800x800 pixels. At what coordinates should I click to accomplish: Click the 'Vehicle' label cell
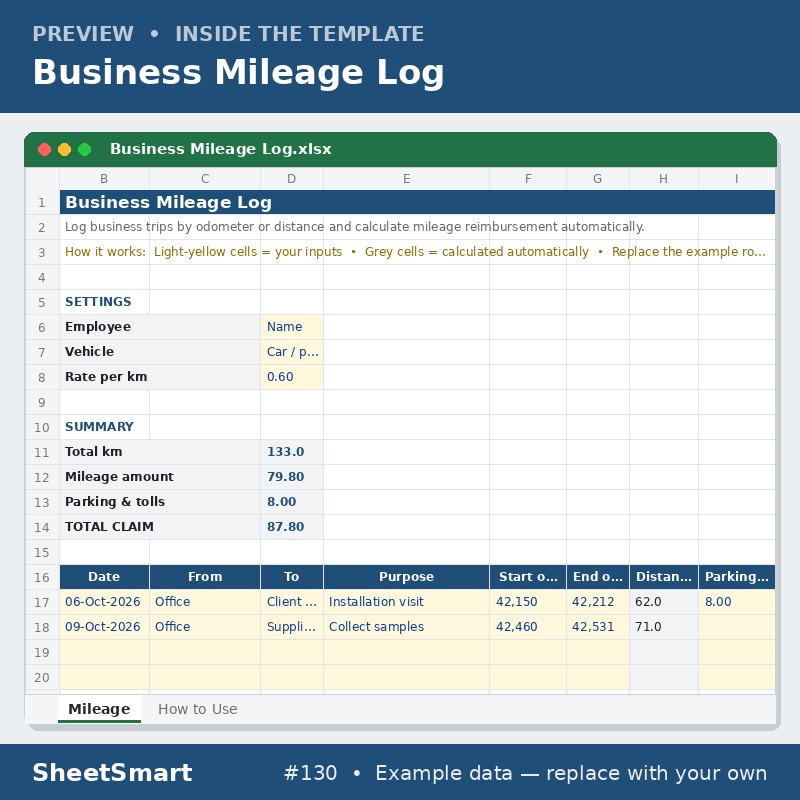point(160,352)
